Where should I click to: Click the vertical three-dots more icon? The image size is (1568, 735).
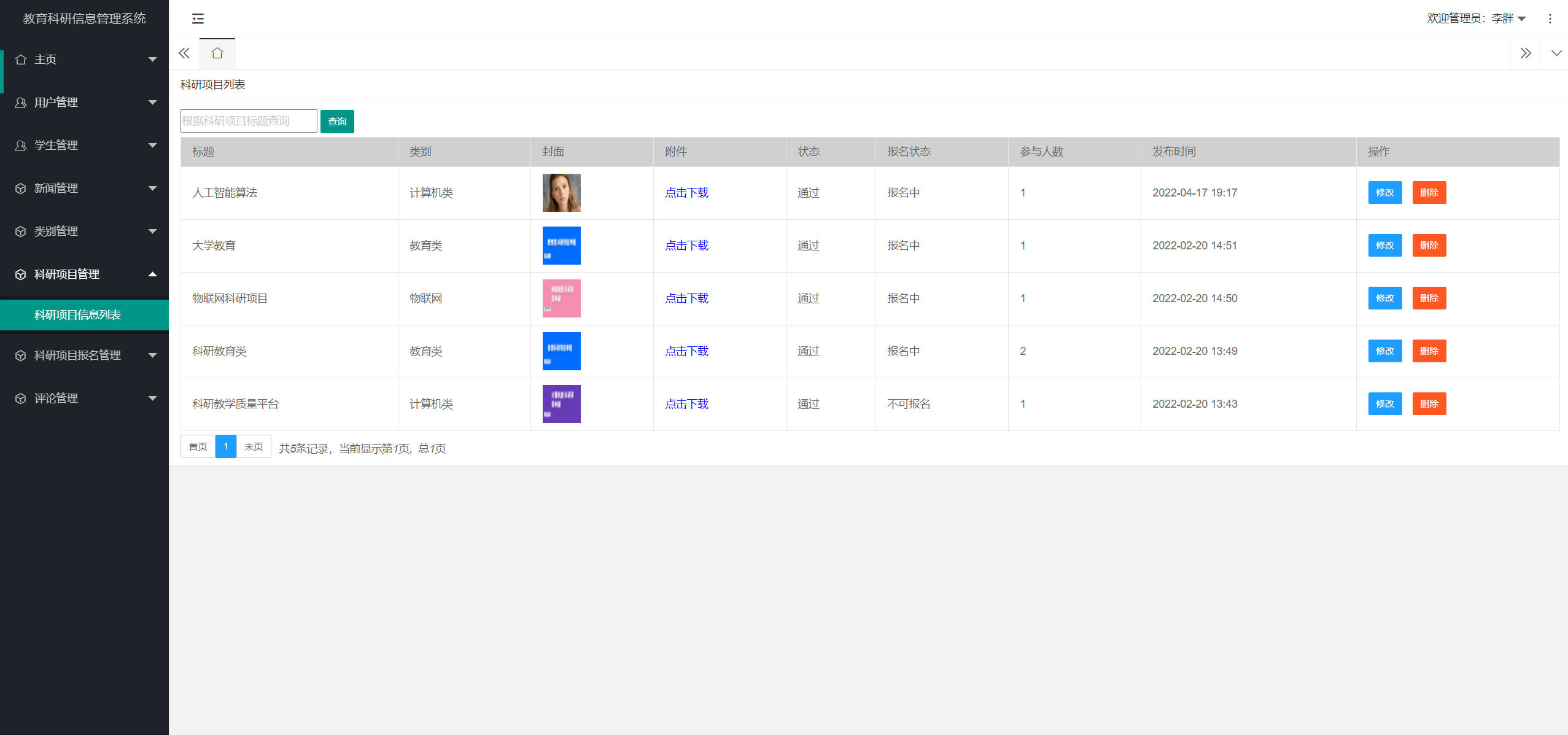pyautogui.click(x=1550, y=18)
